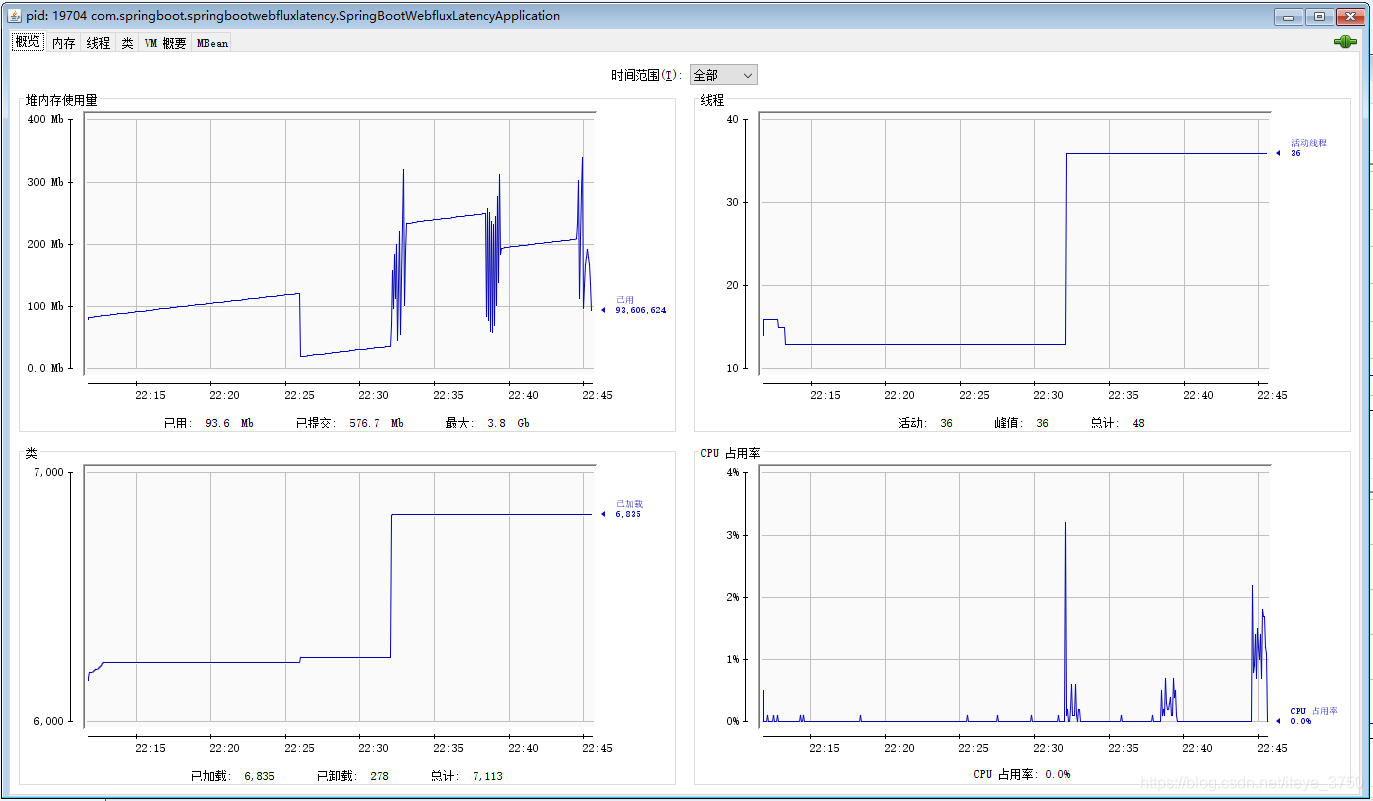
Task: Click the thread 总计: 48 value
Action: coord(1117,423)
